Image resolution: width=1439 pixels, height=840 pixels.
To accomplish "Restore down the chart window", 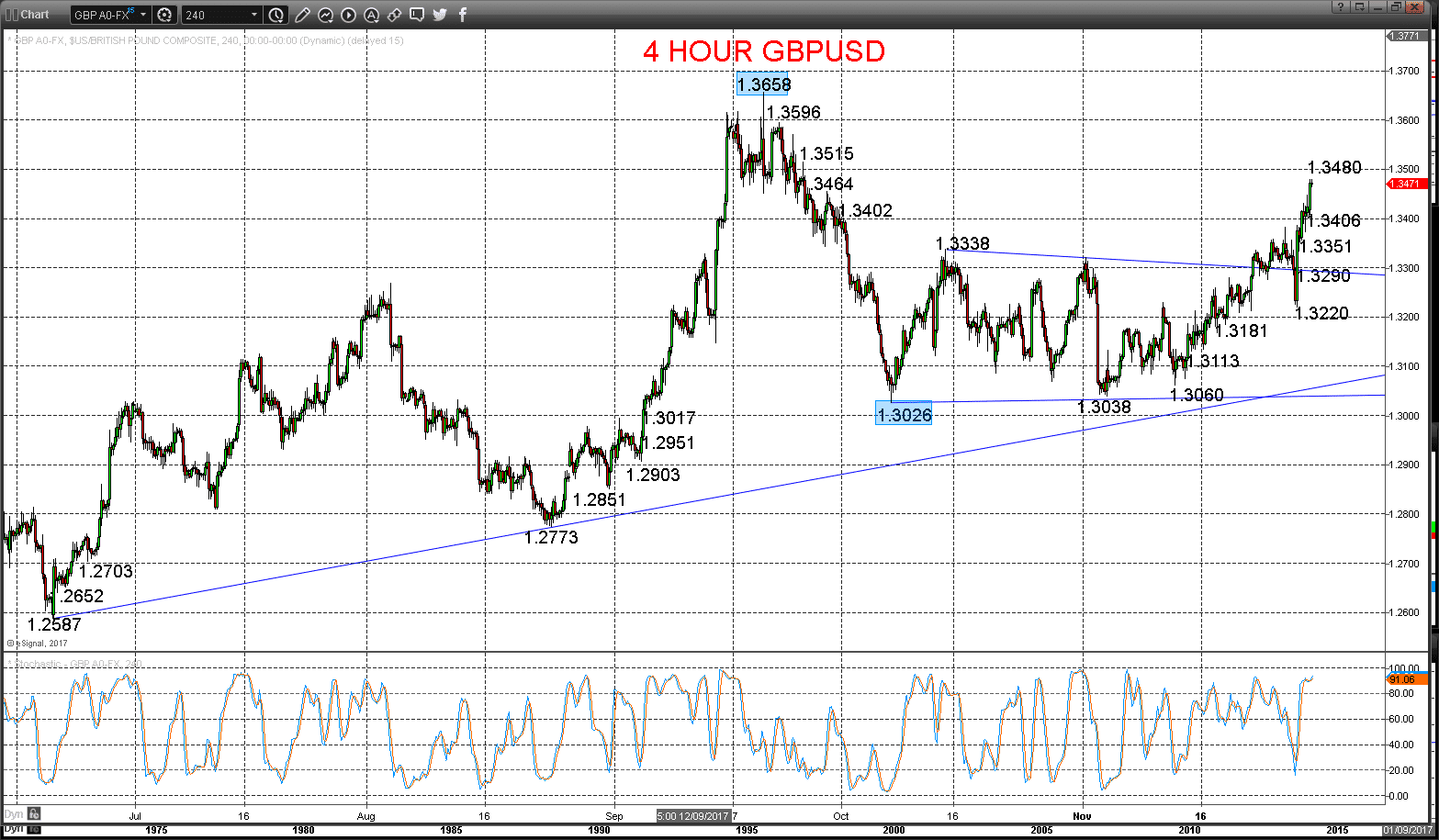I will coord(1396,6).
